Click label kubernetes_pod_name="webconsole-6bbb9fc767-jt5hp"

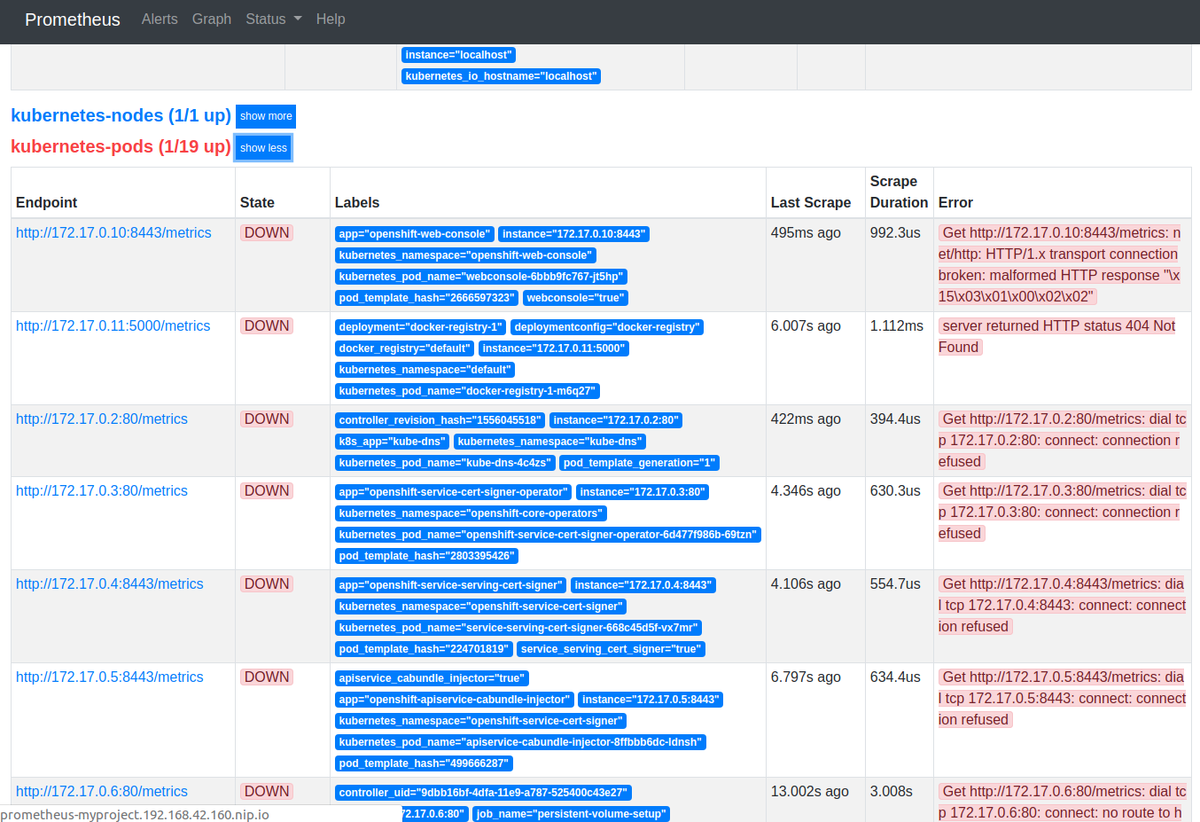point(481,277)
